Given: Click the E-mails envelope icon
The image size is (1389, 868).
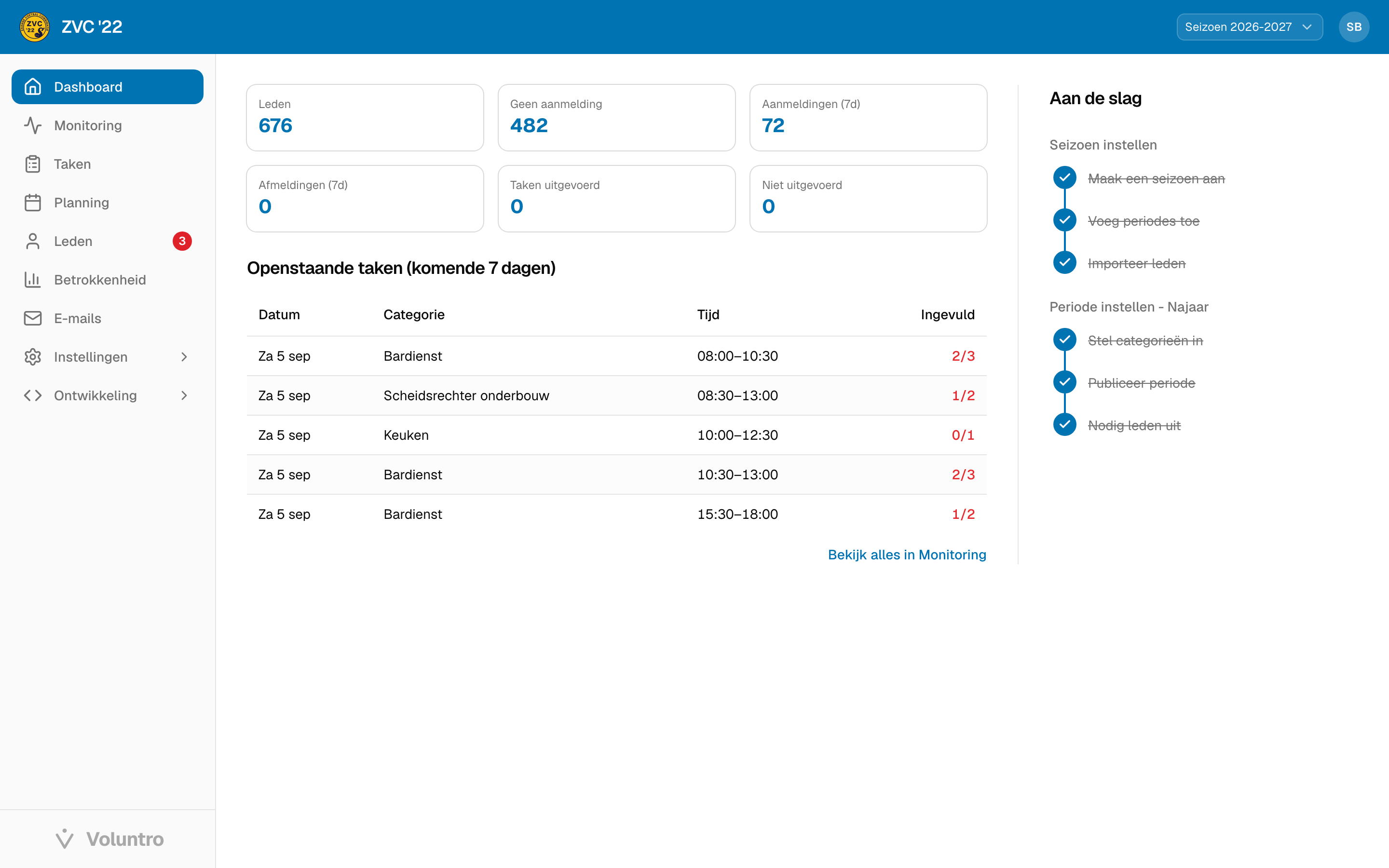Looking at the screenshot, I should [x=33, y=318].
